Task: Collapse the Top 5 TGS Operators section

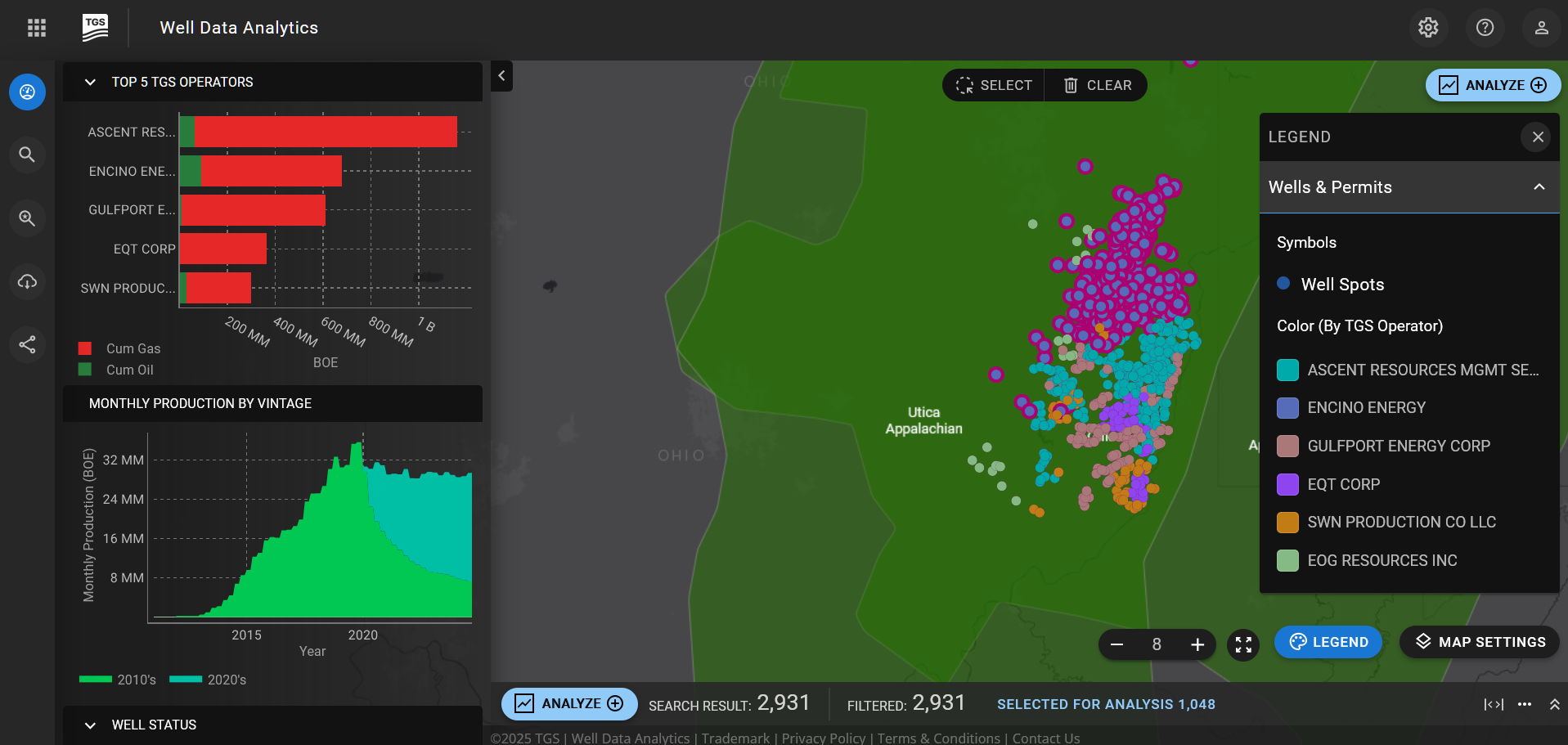Action: pyautogui.click(x=91, y=83)
